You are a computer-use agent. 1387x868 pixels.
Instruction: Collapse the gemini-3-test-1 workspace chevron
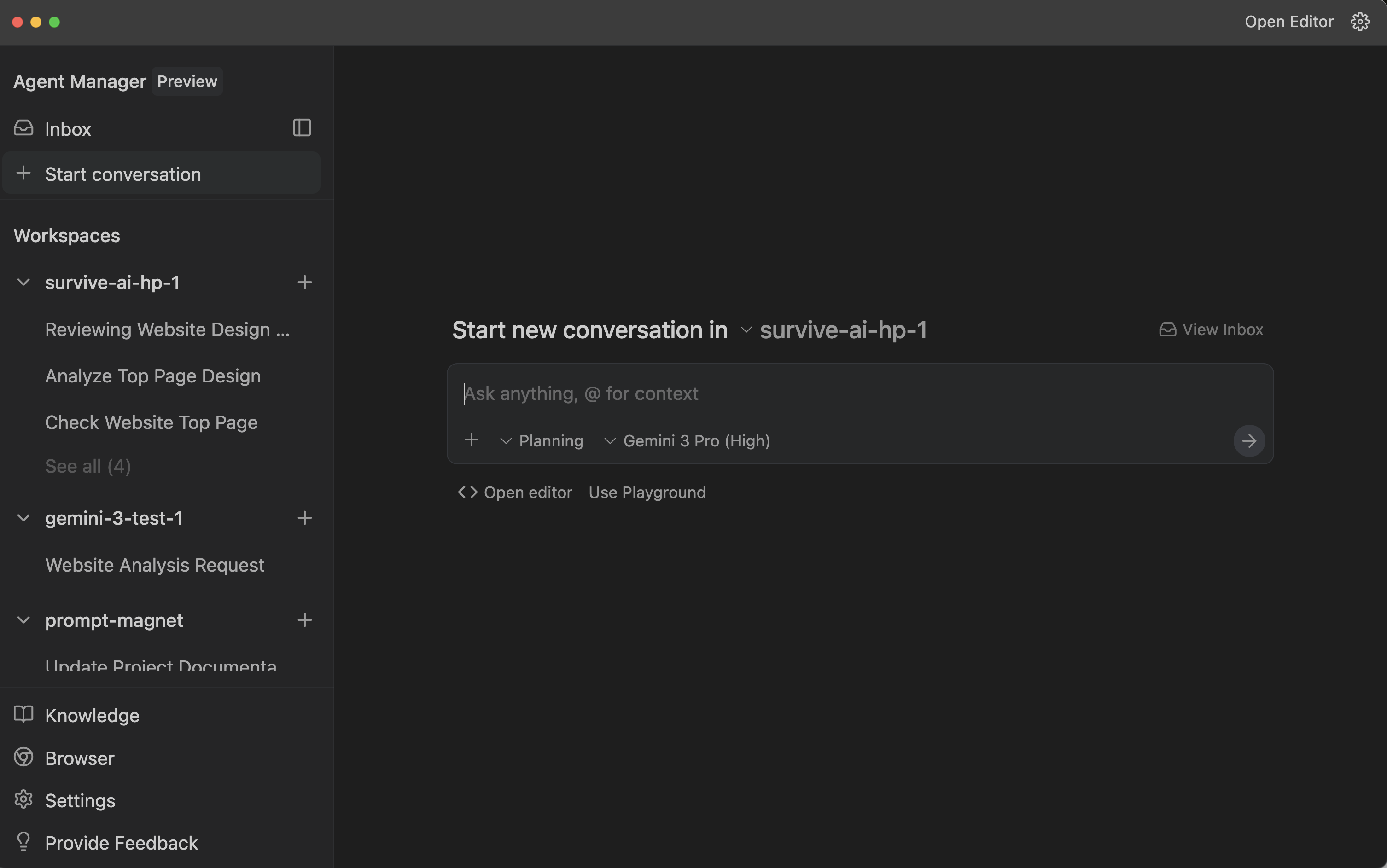(23, 518)
